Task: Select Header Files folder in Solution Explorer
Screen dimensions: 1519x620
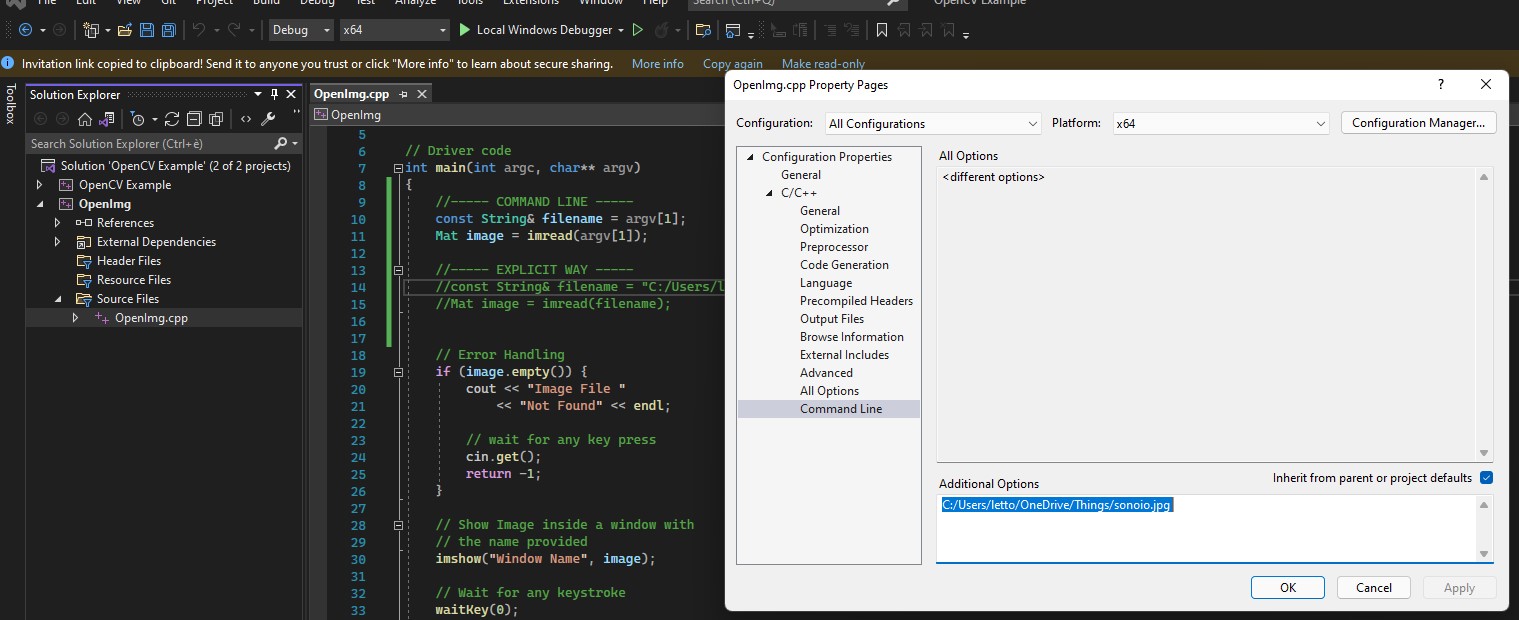Action: coord(129,261)
